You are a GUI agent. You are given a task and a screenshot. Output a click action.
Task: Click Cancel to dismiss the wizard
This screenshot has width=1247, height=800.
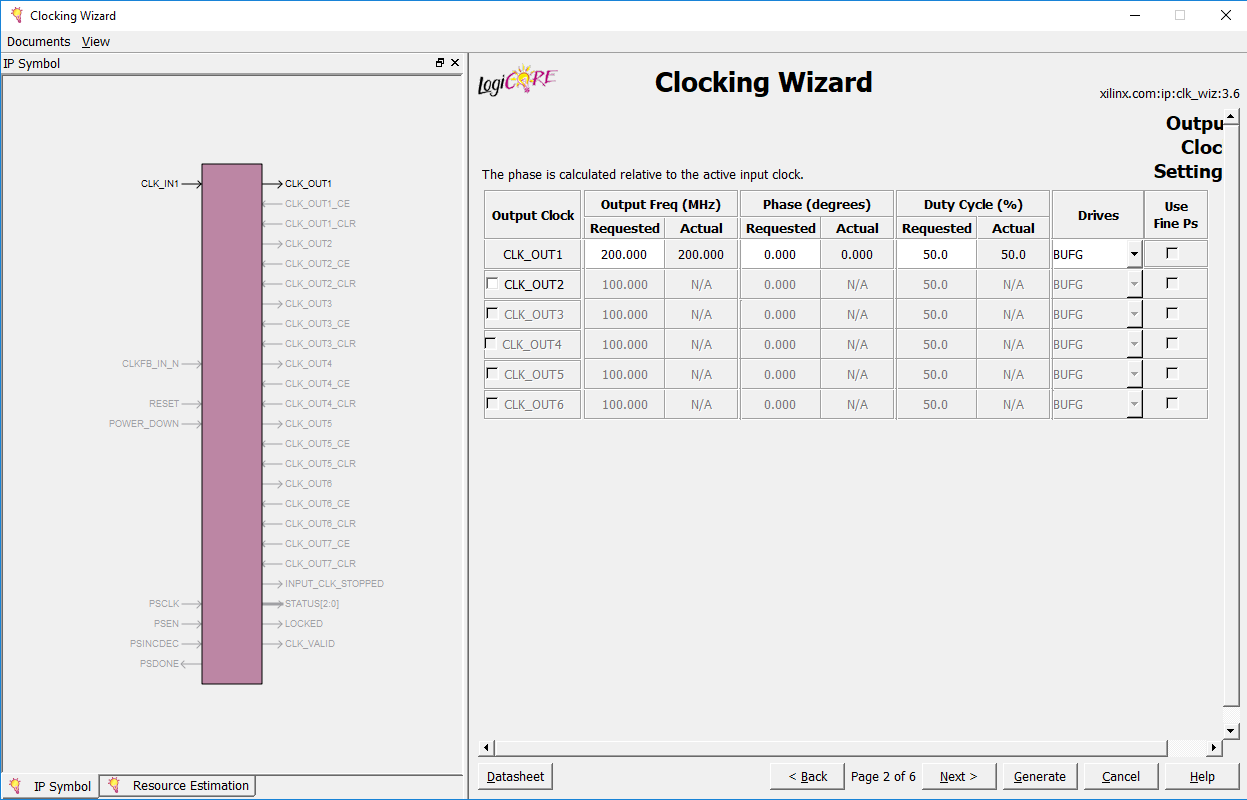[x=1120, y=776]
